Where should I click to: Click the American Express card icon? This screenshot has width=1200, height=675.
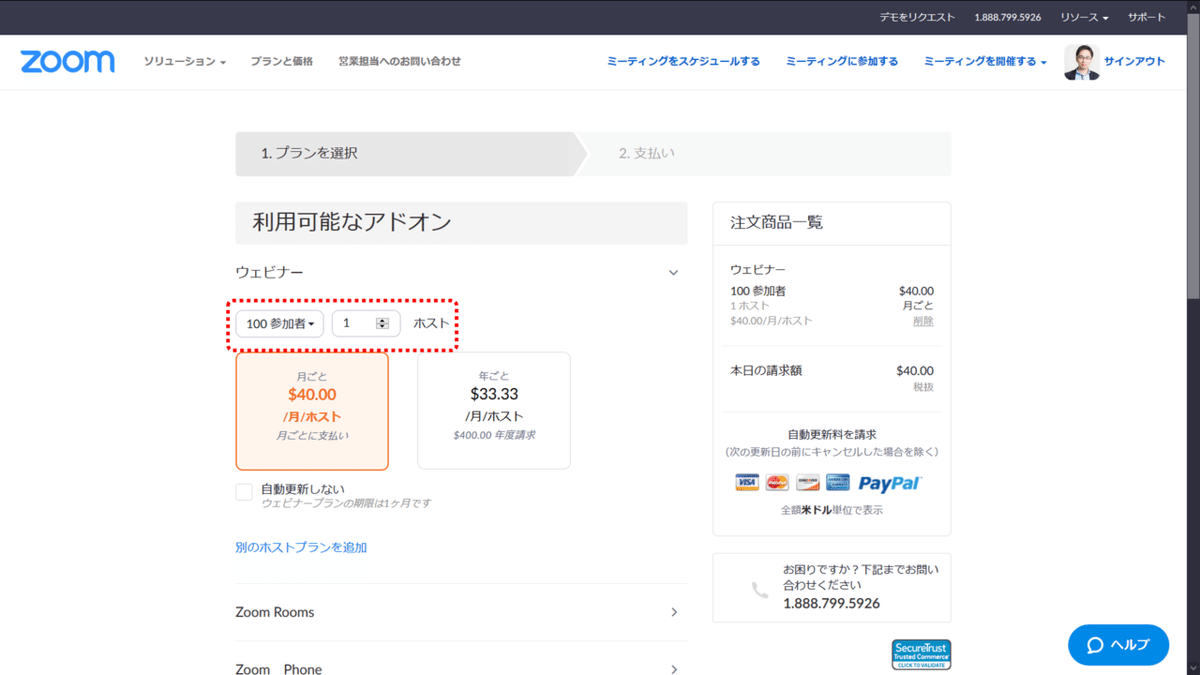[x=837, y=483]
